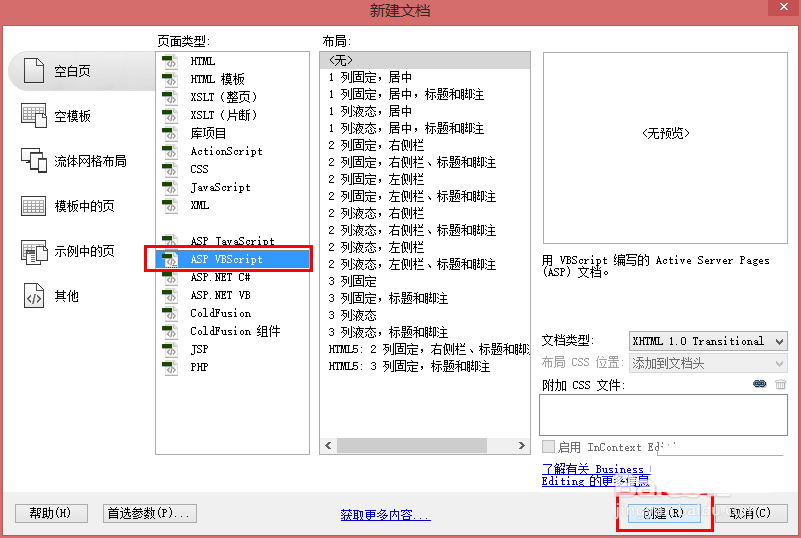Viewport: 801px width, 538px height.
Task: Select the 空模板 (Blank Template) category
Action: (56, 116)
